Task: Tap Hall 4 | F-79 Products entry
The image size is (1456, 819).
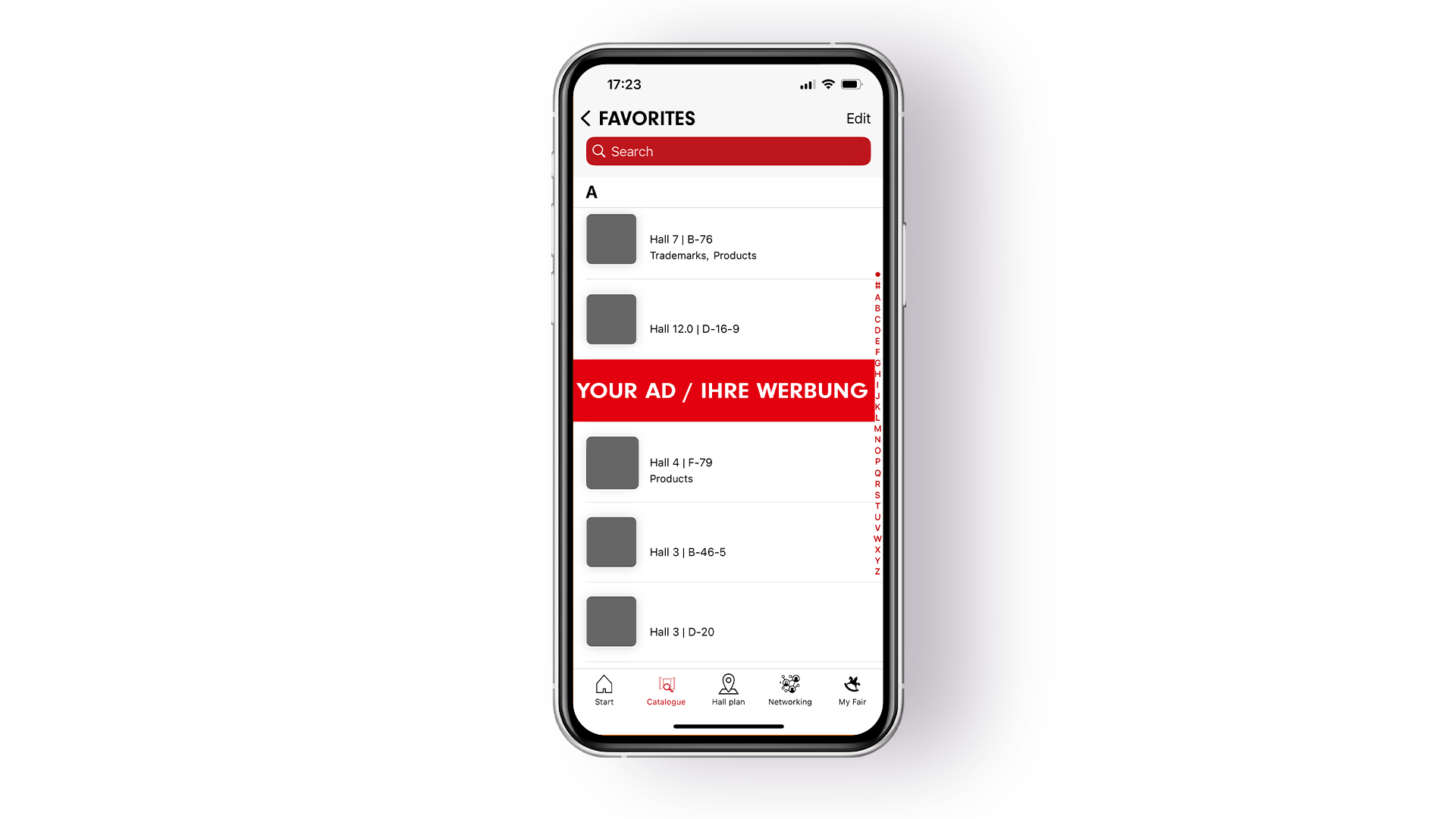Action: (x=727, y=467)
